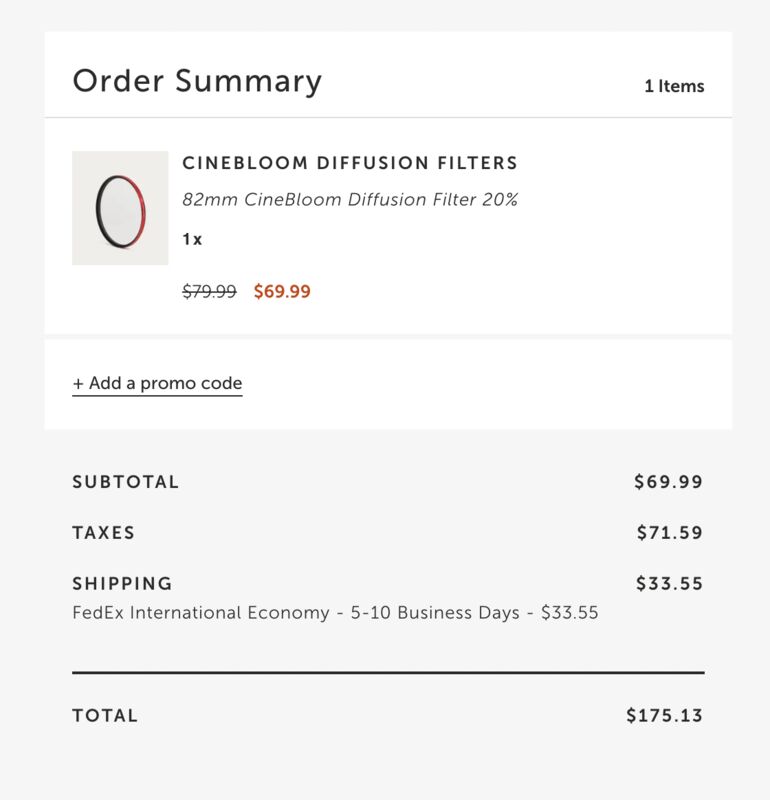The width and height of the screenshot is (770, 800).
Task: Click the subtotal amount $69.99
Action: [668, 482]
